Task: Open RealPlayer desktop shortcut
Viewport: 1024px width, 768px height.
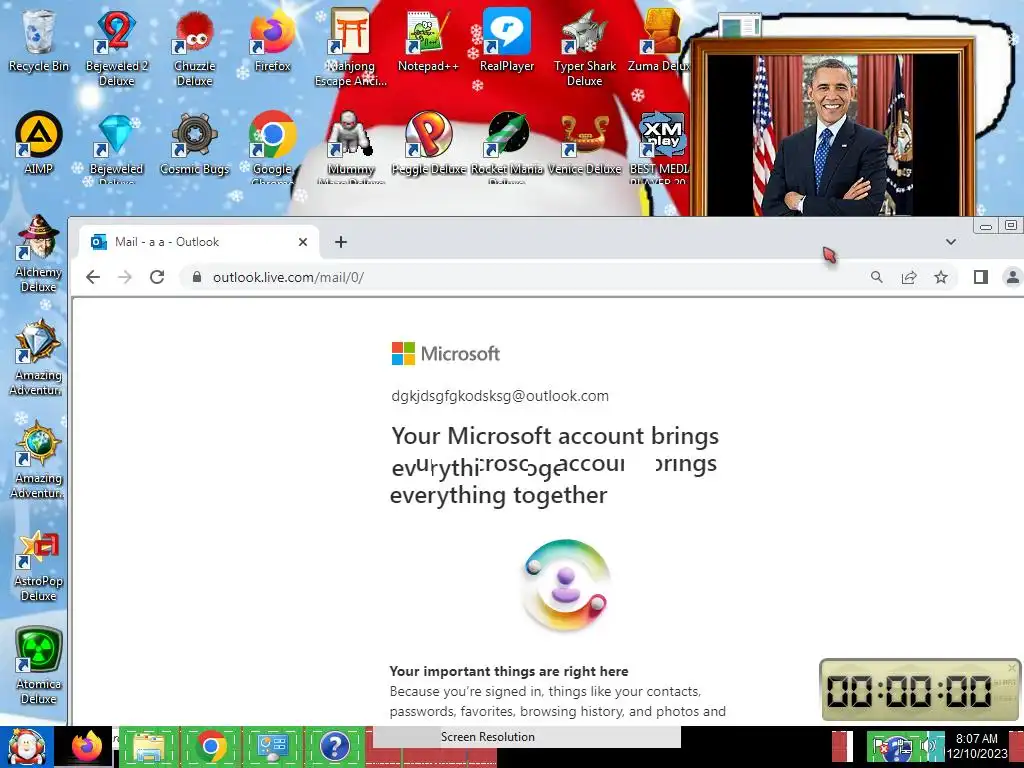Action: (x=507, y=40)
